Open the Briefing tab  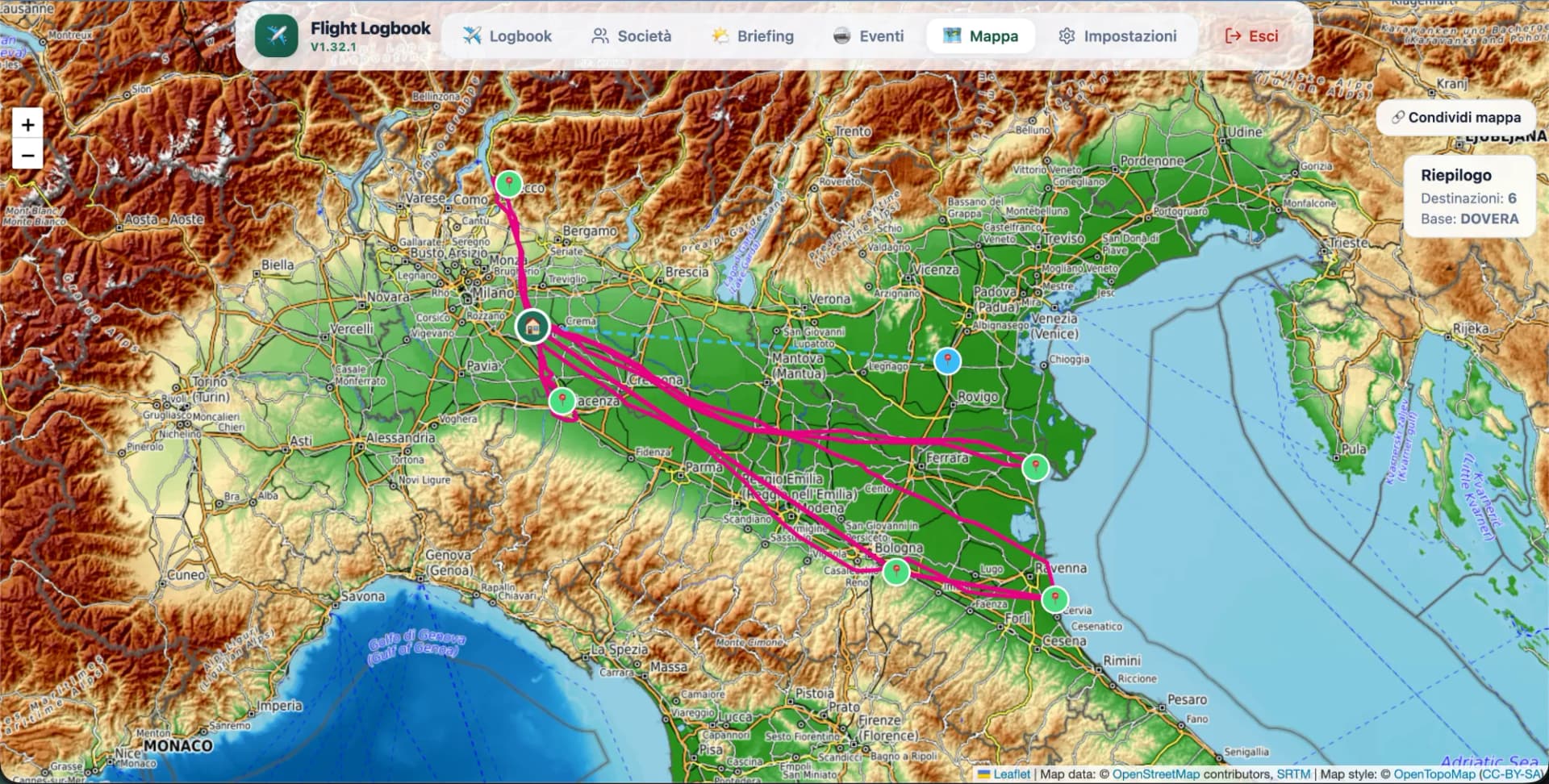(x=753, y=36)
